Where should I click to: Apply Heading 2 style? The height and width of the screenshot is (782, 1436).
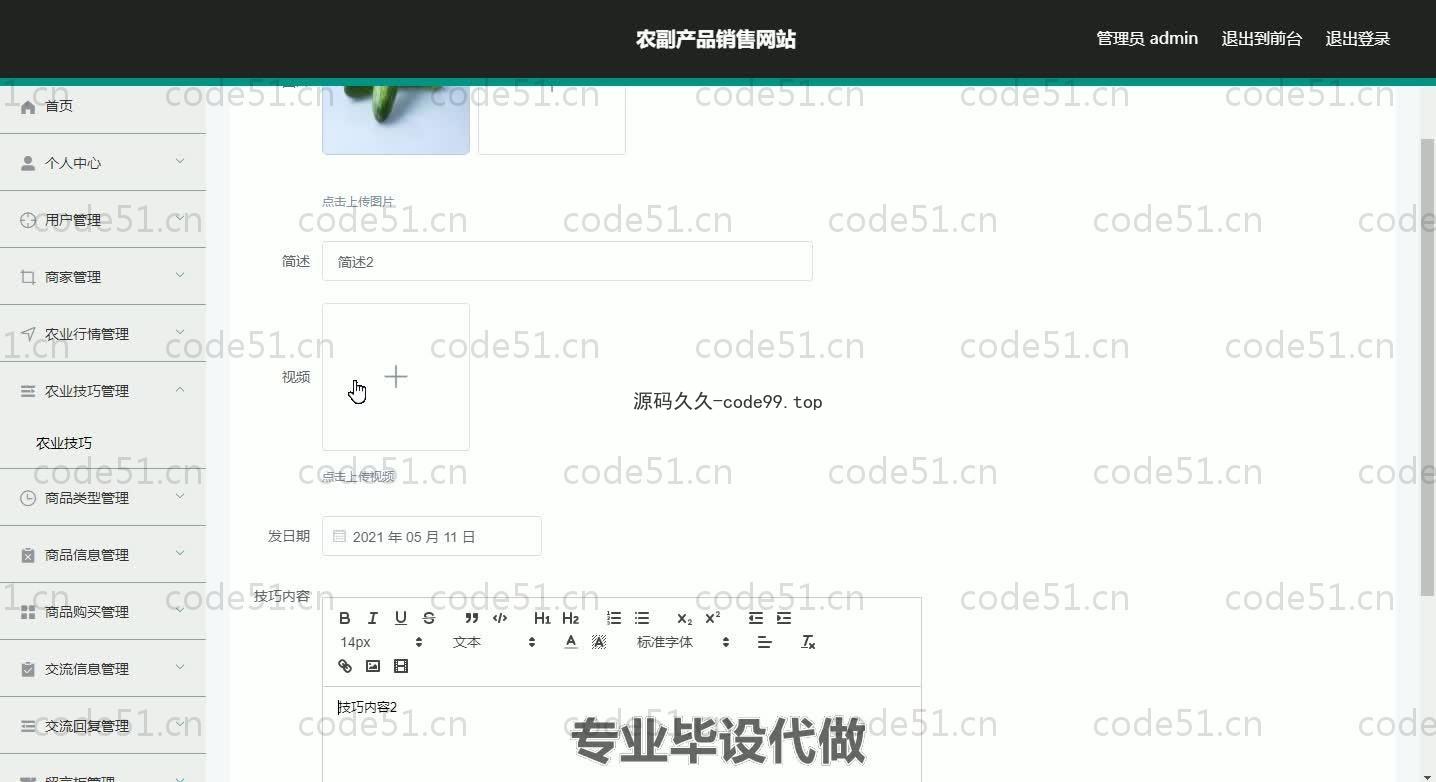pyautogui.click(x=571, y=618)
